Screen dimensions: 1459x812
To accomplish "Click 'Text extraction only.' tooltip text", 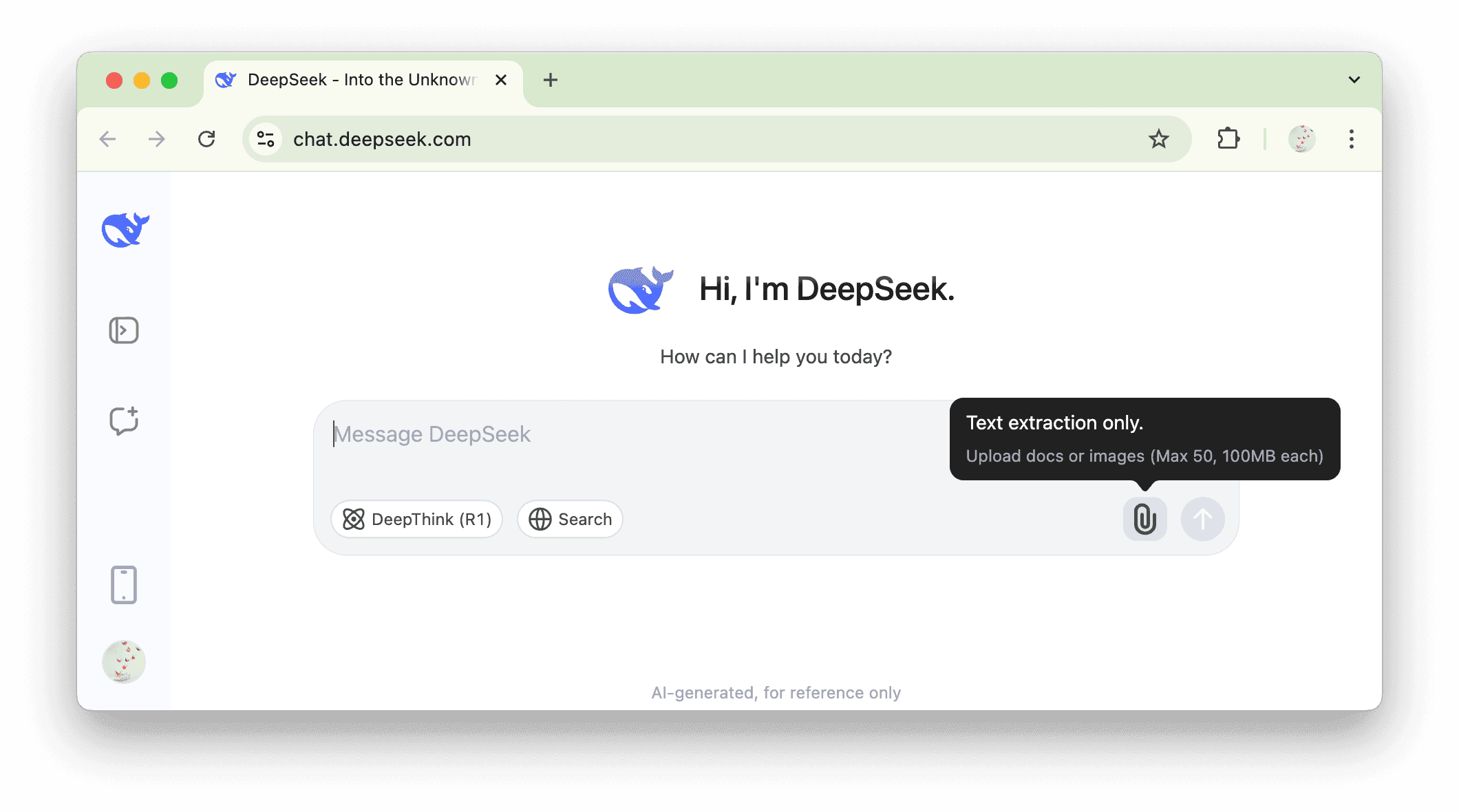I will pyautogui.click(x=1054, y=423).
